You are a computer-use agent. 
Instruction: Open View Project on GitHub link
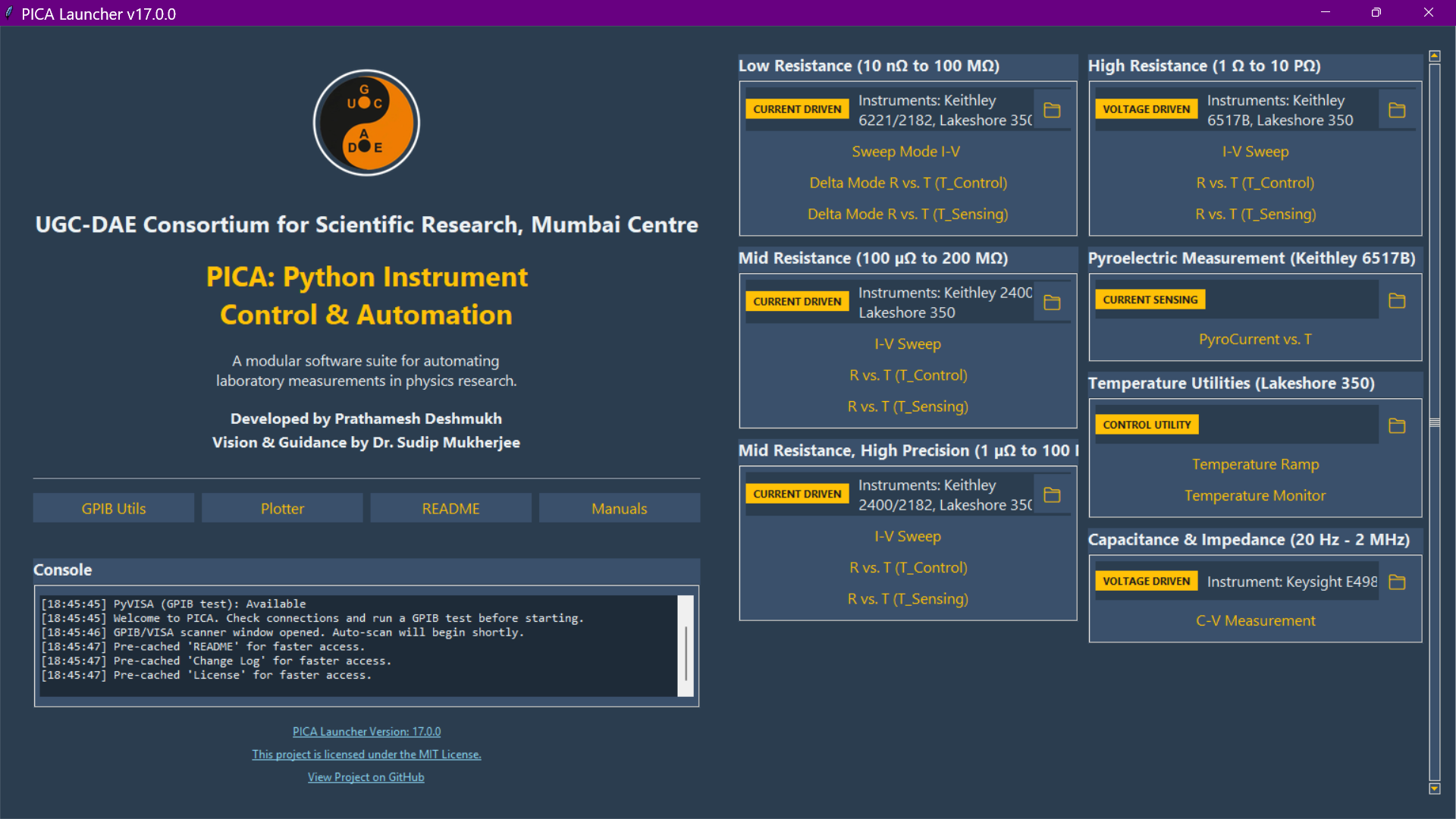(x=366, y=777)
